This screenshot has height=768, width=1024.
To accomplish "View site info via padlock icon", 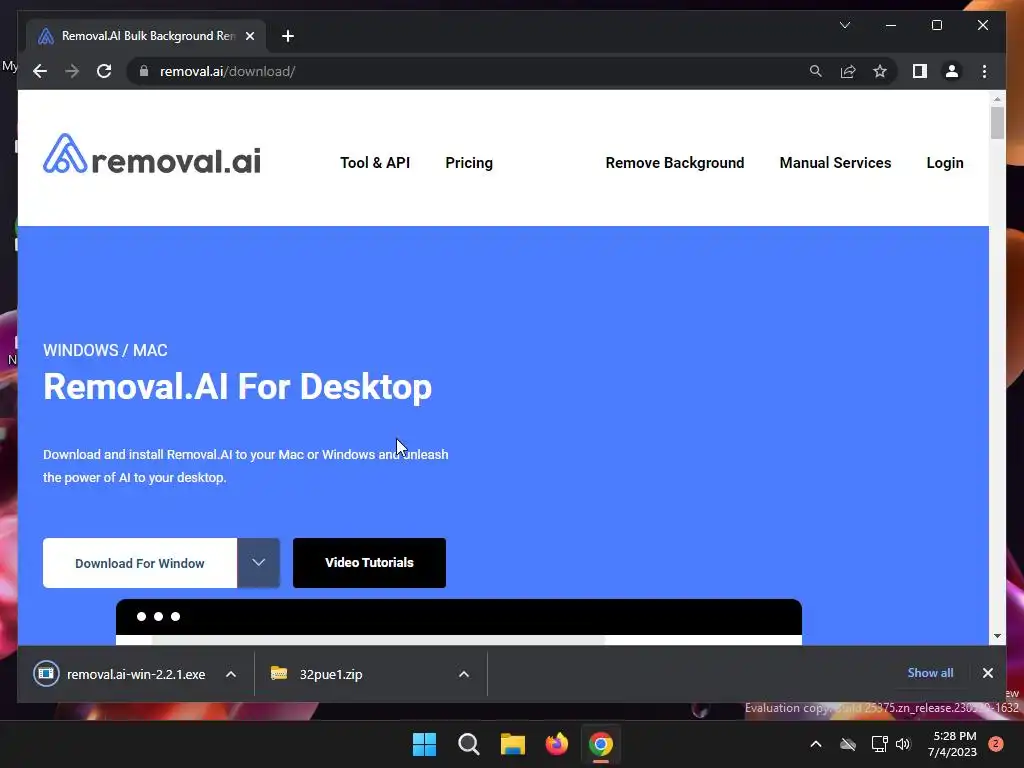I will coord(144,71).
